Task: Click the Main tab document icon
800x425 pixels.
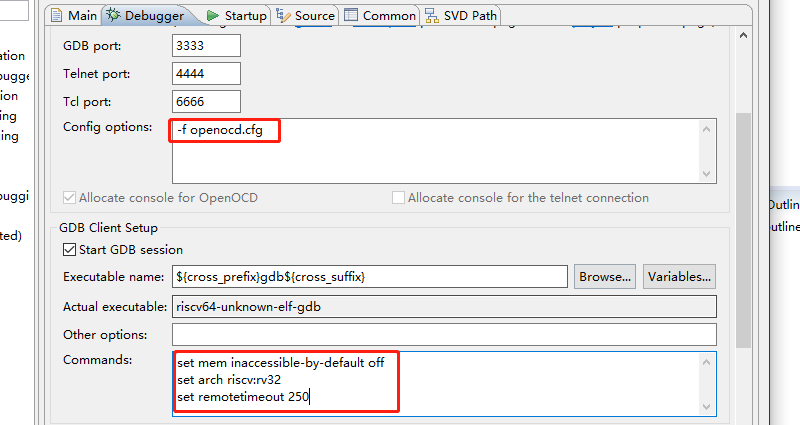Action: pos(57,15)
